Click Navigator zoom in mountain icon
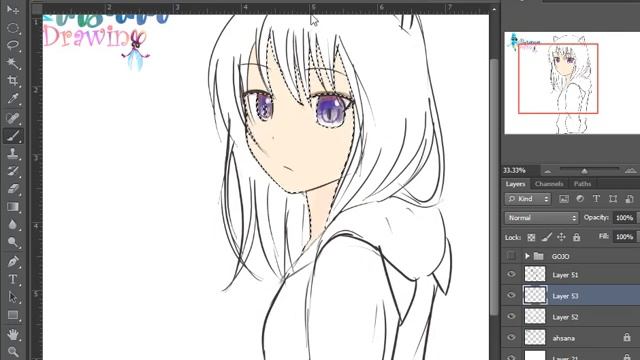This screenshot has width=640, height=360. 631,171
